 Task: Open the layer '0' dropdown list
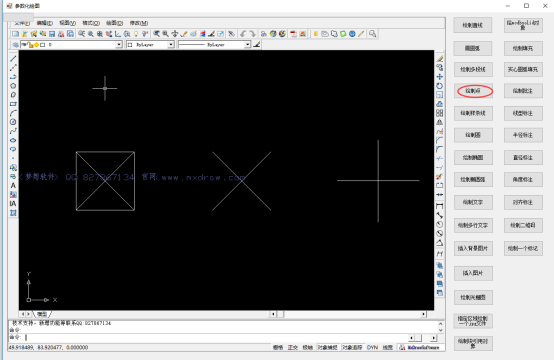[x=119, y=45]
